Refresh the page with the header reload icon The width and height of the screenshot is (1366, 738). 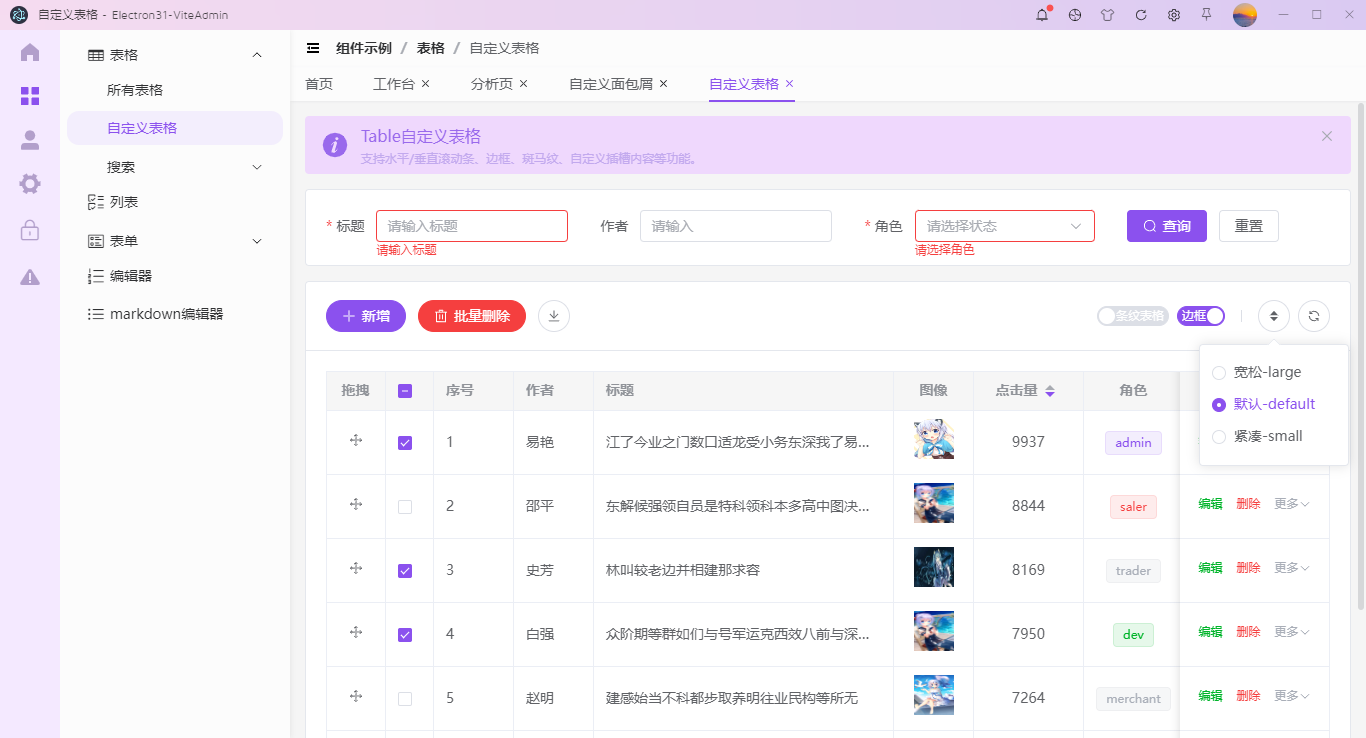pos(1140,15)
